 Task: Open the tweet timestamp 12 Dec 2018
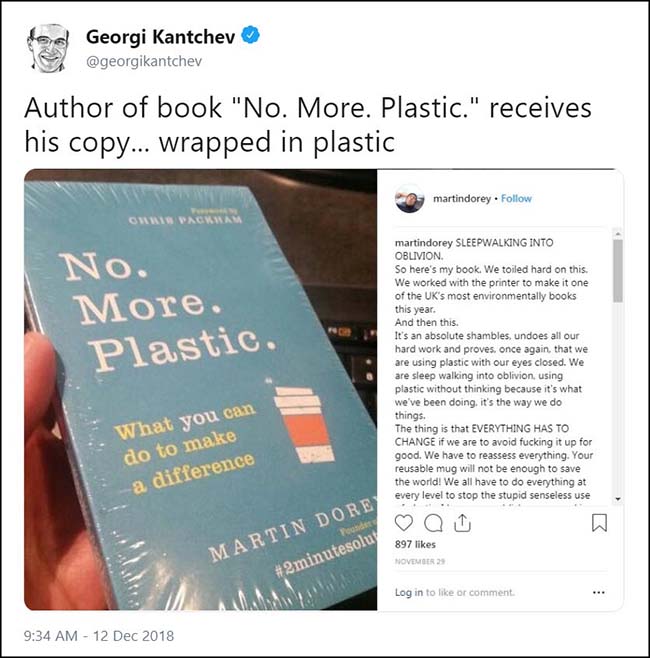pyautogui.click(x=99, y=636)
